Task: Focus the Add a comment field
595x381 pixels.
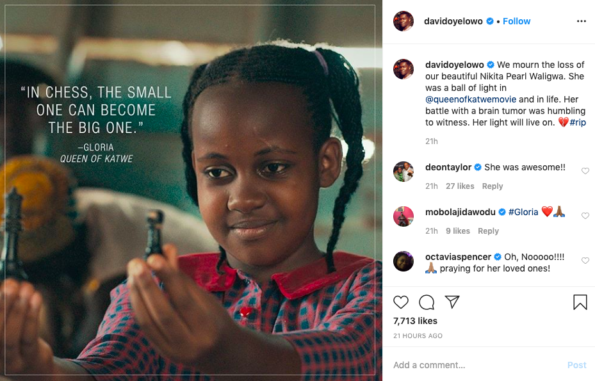Action: pos(478,365)
